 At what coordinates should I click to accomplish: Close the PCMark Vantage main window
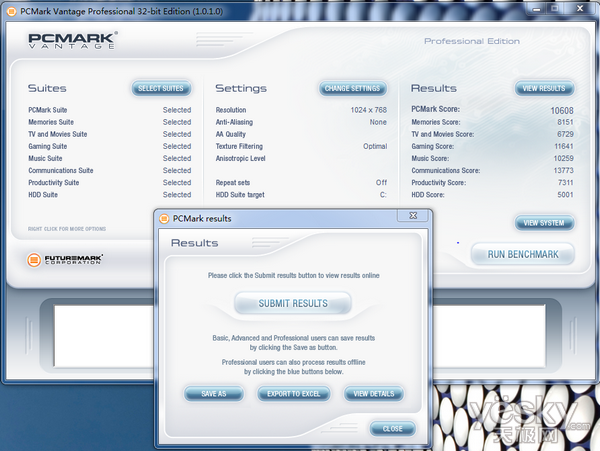point(580,8)
